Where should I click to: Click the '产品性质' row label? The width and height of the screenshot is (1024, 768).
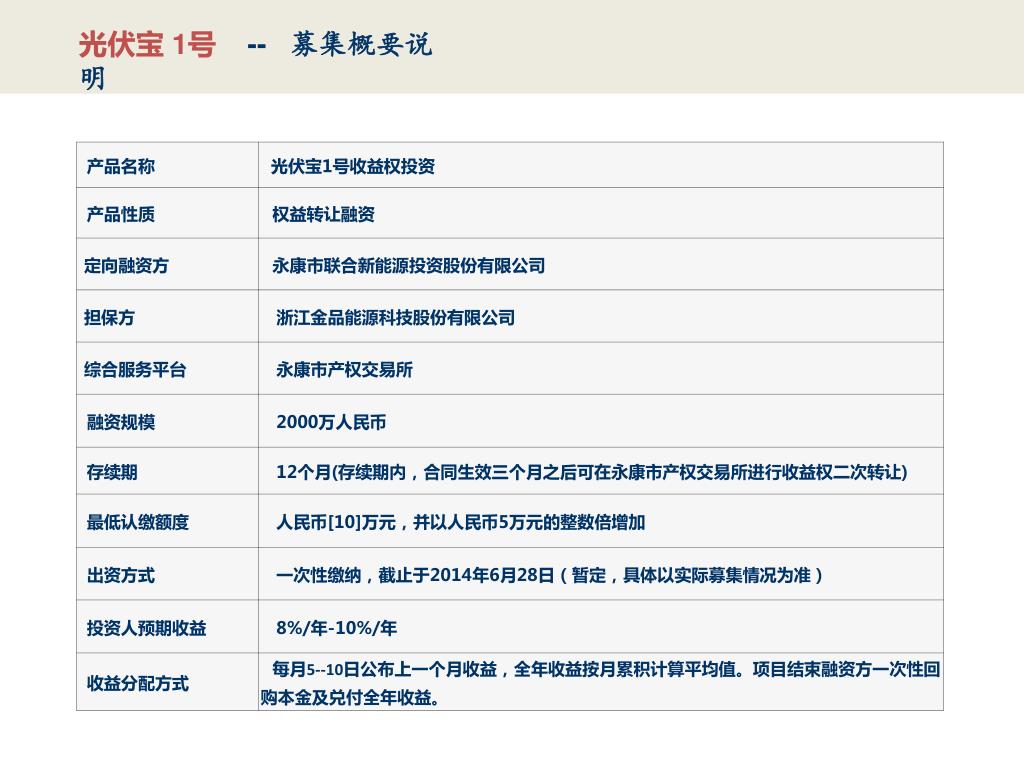[121, 214]
